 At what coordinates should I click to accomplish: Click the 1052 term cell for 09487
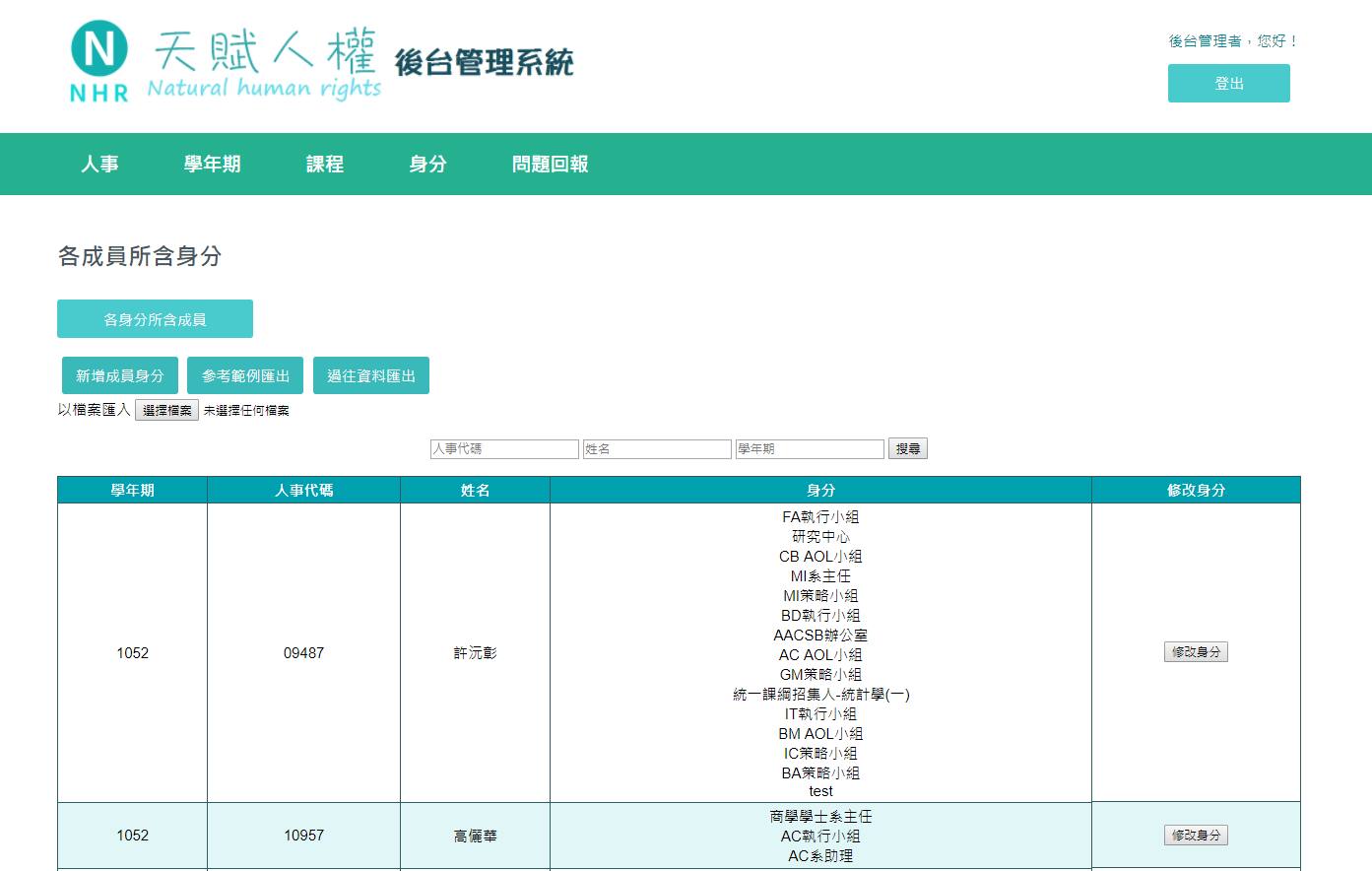coord(133,653)
